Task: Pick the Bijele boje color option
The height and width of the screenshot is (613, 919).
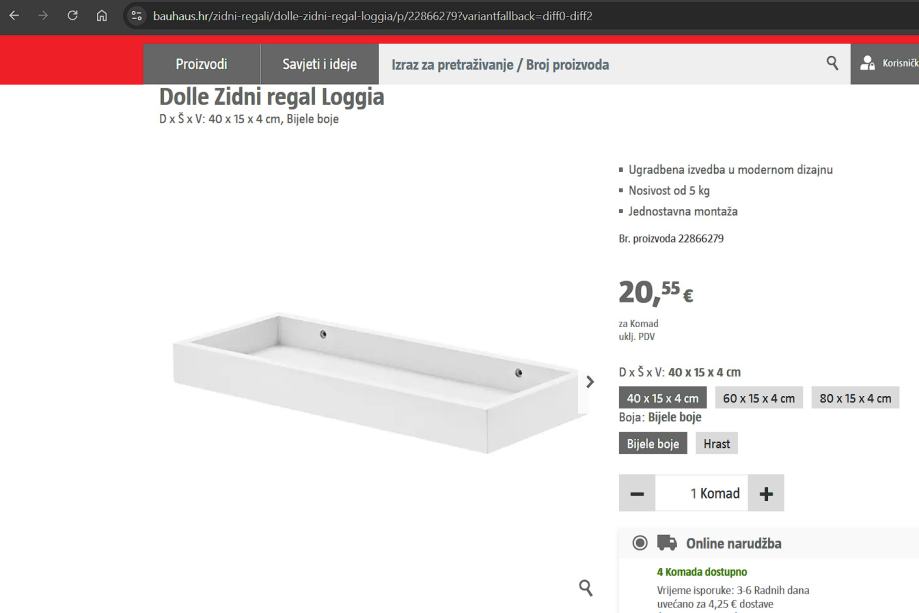Action: 653,444
